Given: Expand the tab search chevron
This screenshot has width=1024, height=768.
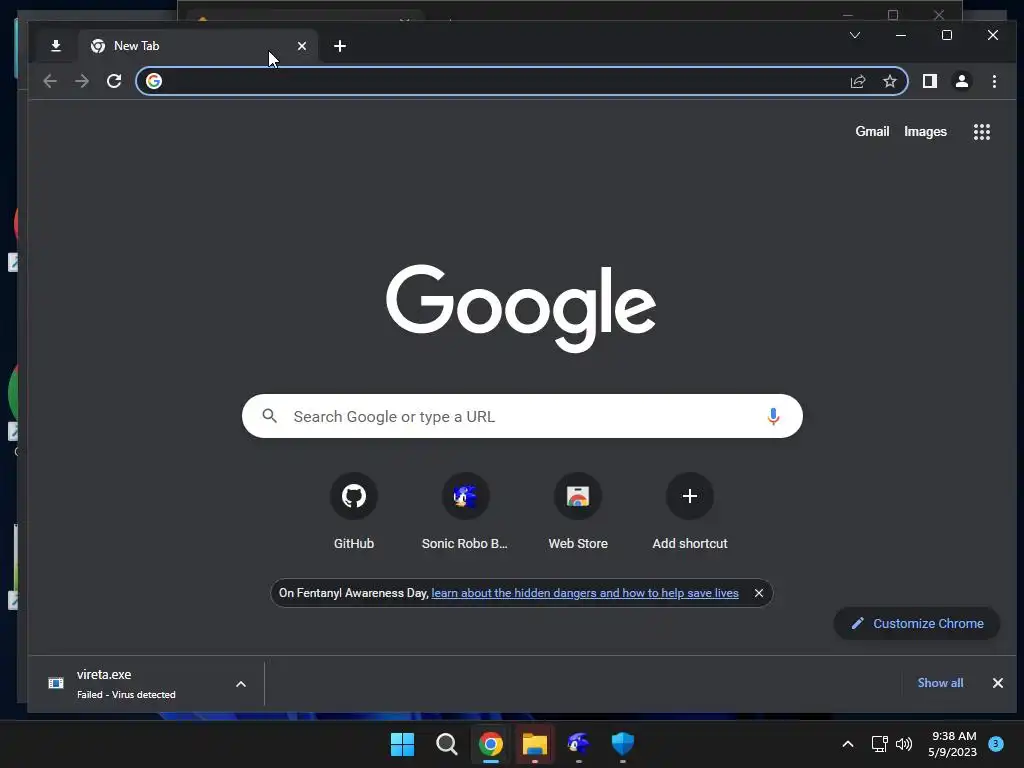Looking at the screenshot, I should 855,35.
